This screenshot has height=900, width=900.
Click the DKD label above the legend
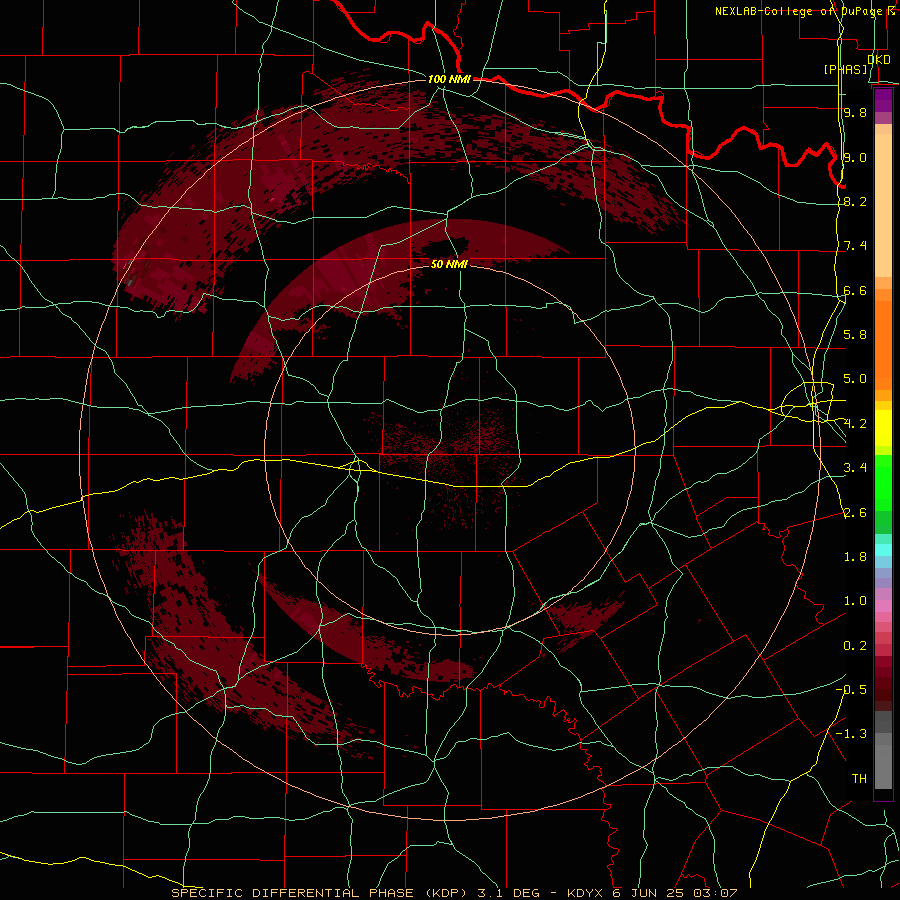click(x=879, y=60)
